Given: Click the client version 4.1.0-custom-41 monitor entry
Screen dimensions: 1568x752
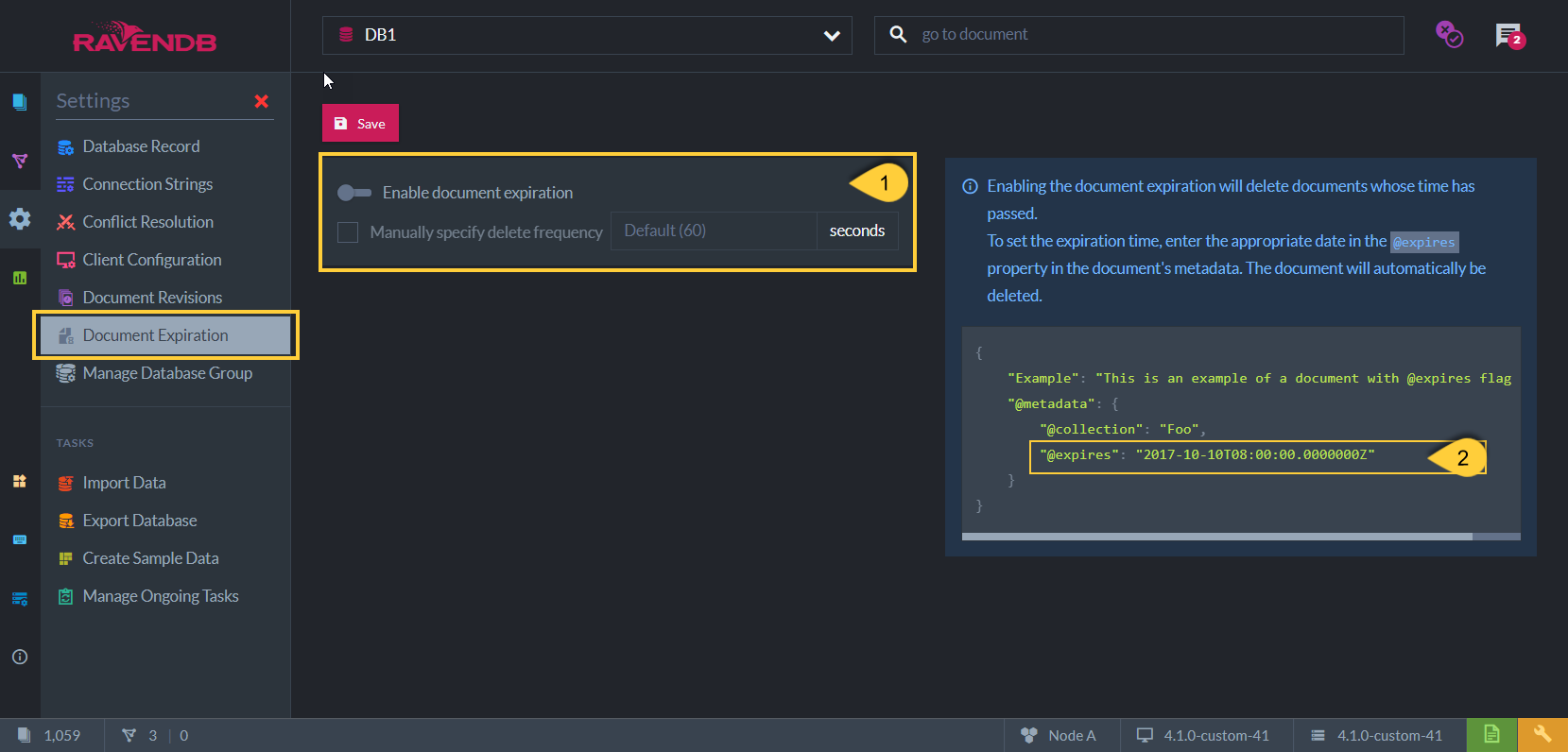Looking at the screenshot, I should 1203,735.
